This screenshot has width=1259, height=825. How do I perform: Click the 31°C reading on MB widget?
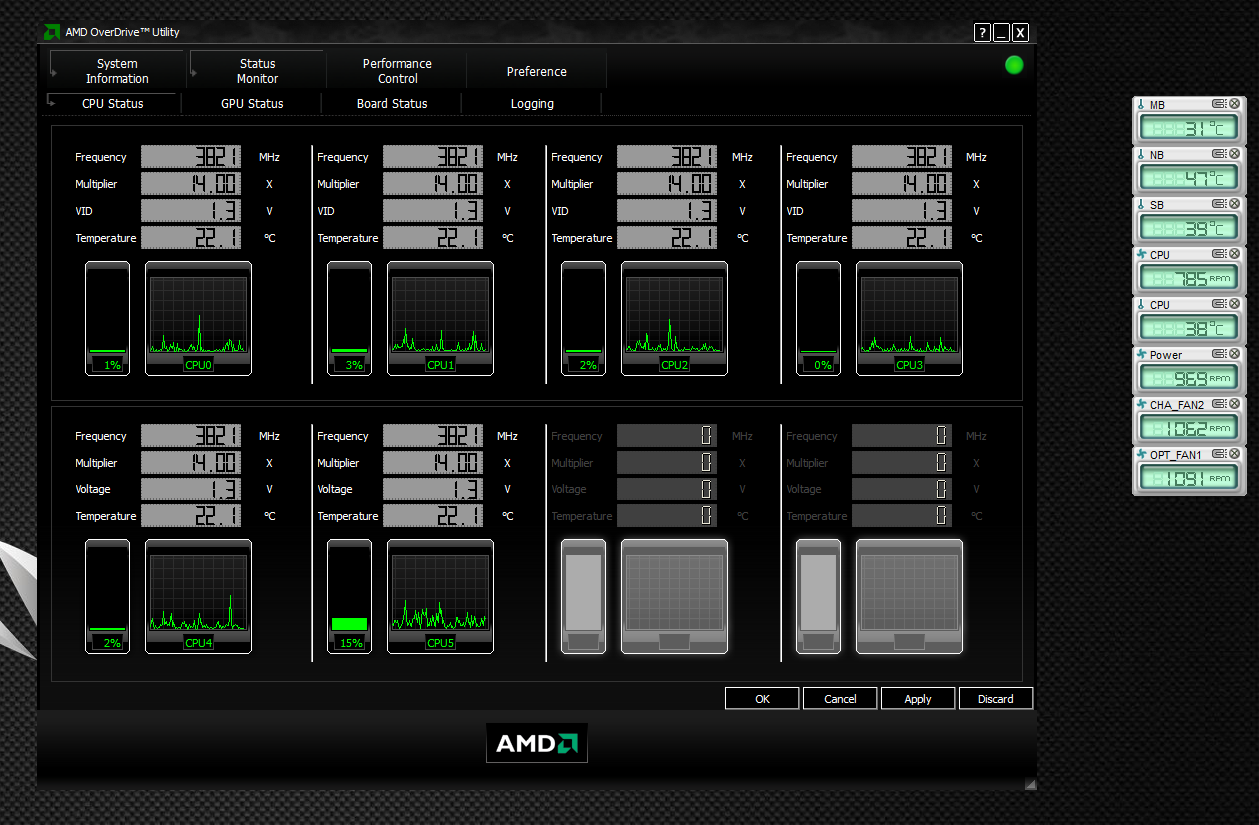tap(1189, 129)
